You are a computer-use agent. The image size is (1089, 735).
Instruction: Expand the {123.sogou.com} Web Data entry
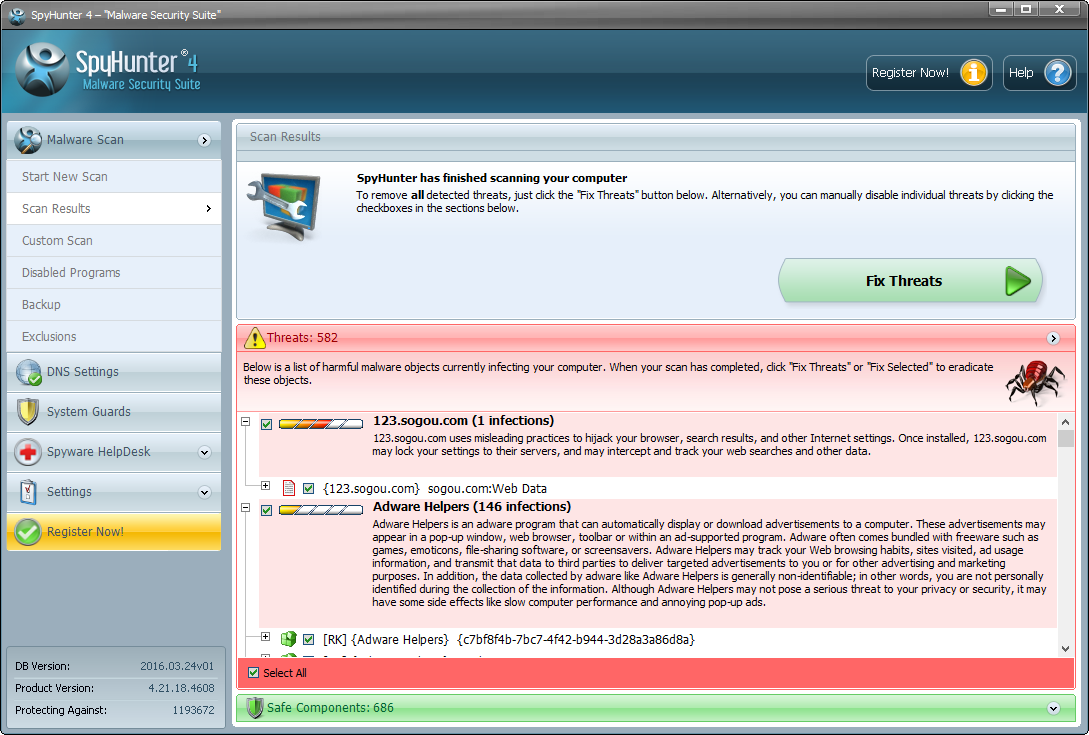pyautogui.click(x=265, y=486)
